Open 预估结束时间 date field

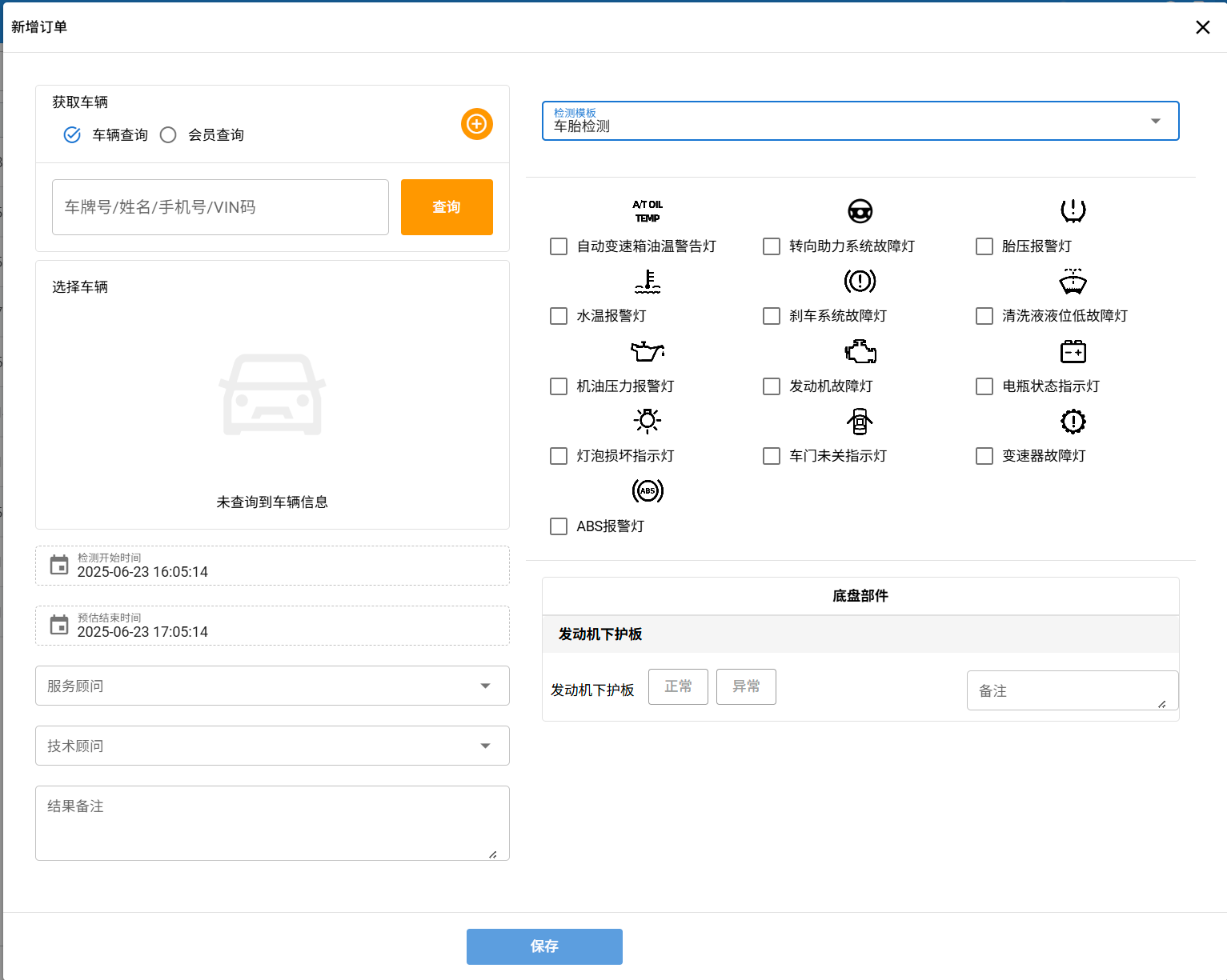tap(272, 626)
